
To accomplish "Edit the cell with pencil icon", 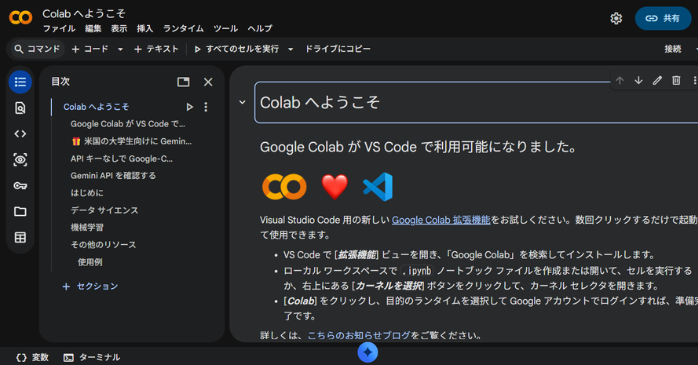I will [657, 81].
